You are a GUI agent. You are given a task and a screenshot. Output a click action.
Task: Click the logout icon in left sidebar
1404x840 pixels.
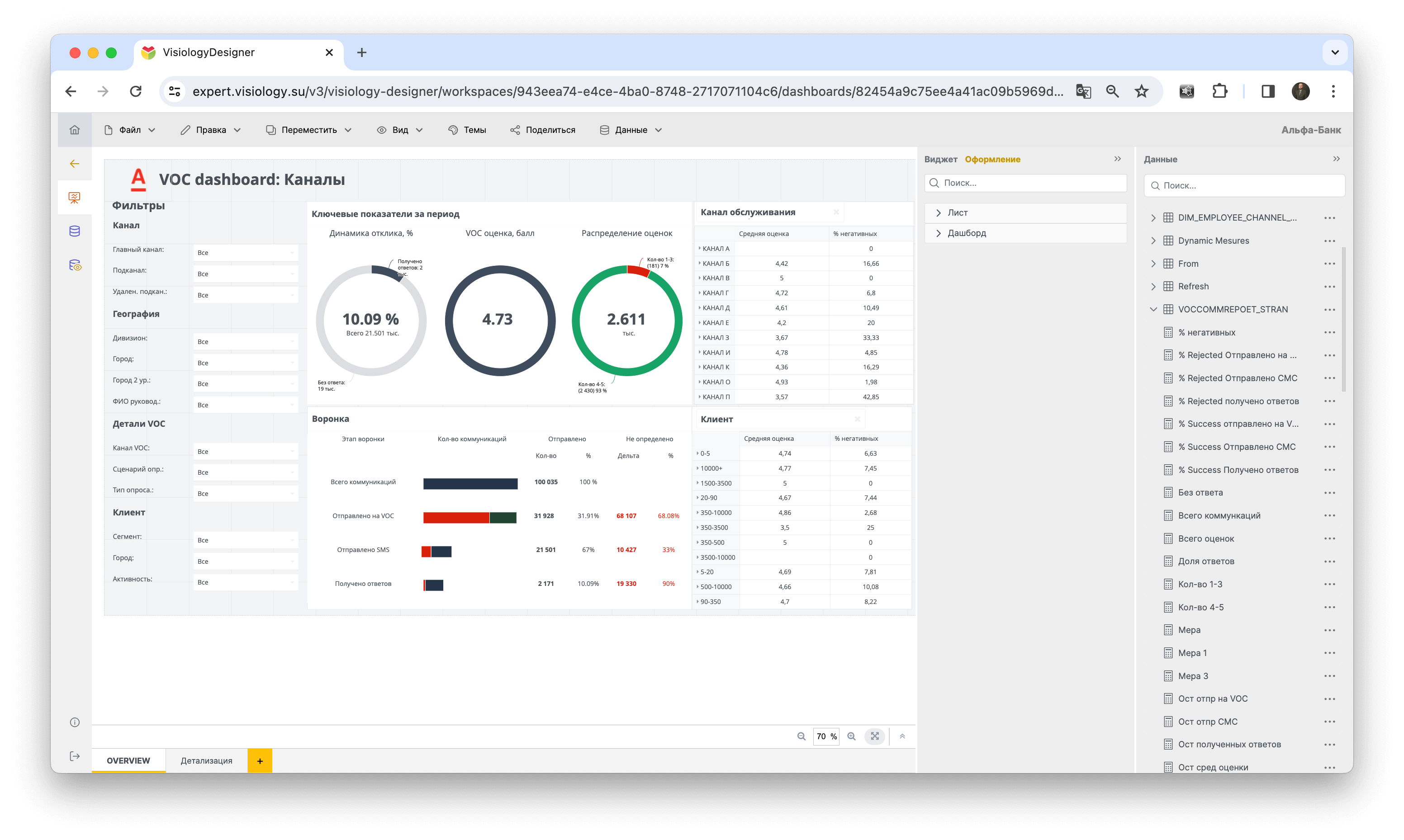pos(74,755)
